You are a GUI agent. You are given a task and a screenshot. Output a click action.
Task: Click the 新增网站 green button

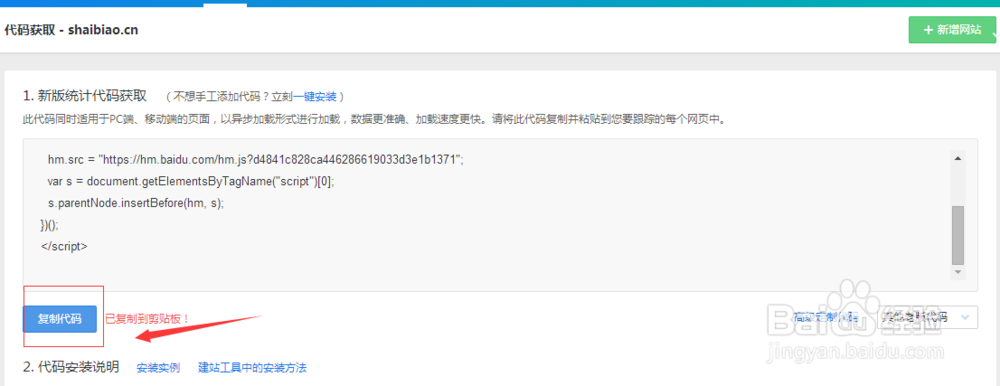[952, 30]
